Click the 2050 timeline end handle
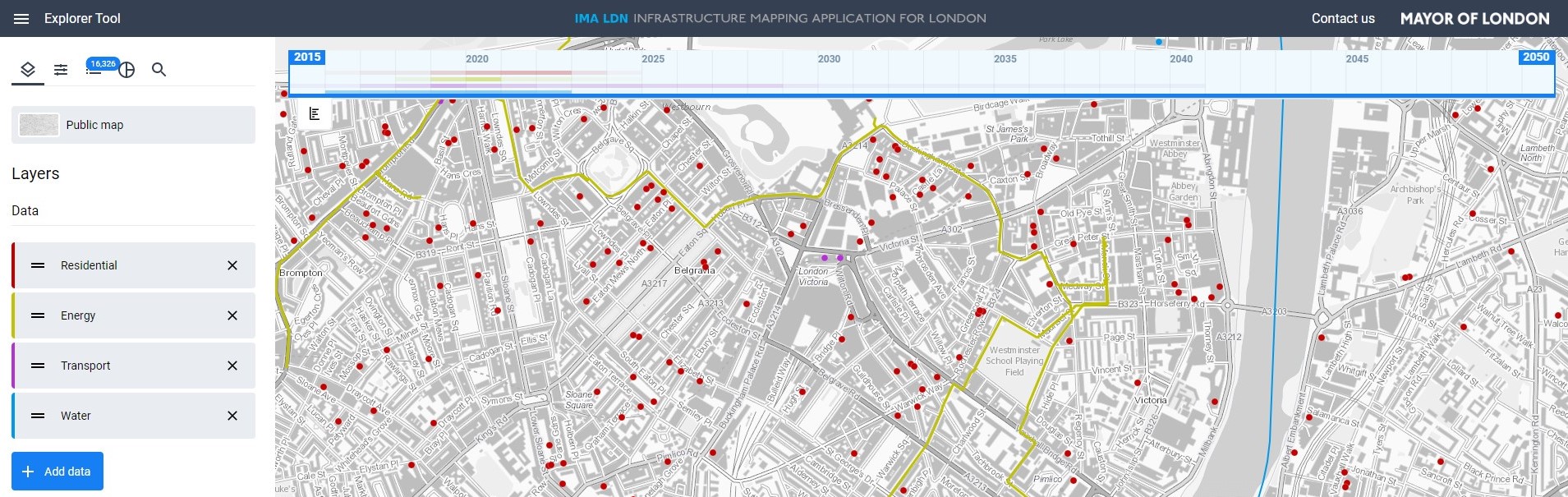Viewport: 1568px width, 497px height. point(1535,58)
